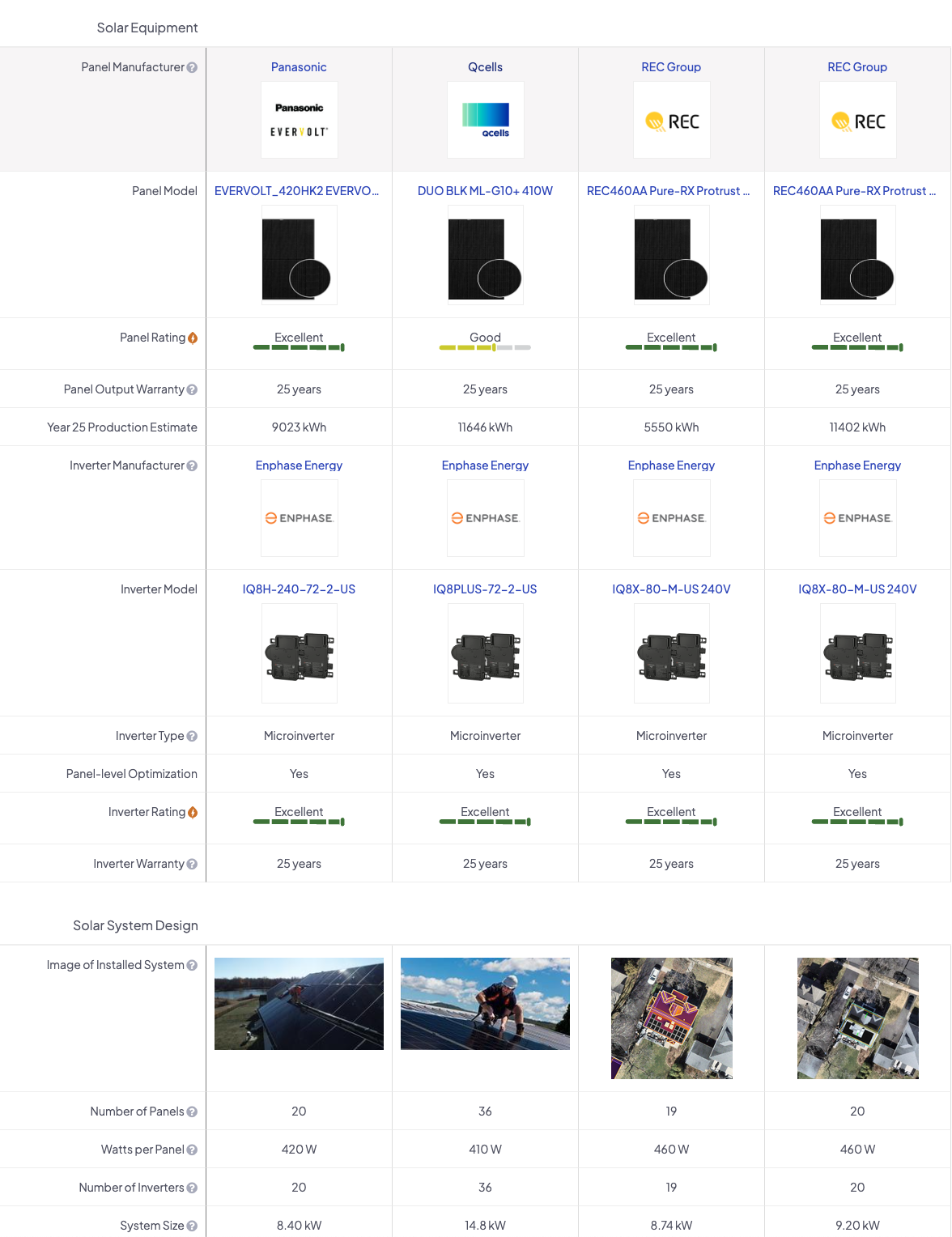Click the Panasonic Evervolt logo image
The image size is (952, 1237).
coord(299,120)
